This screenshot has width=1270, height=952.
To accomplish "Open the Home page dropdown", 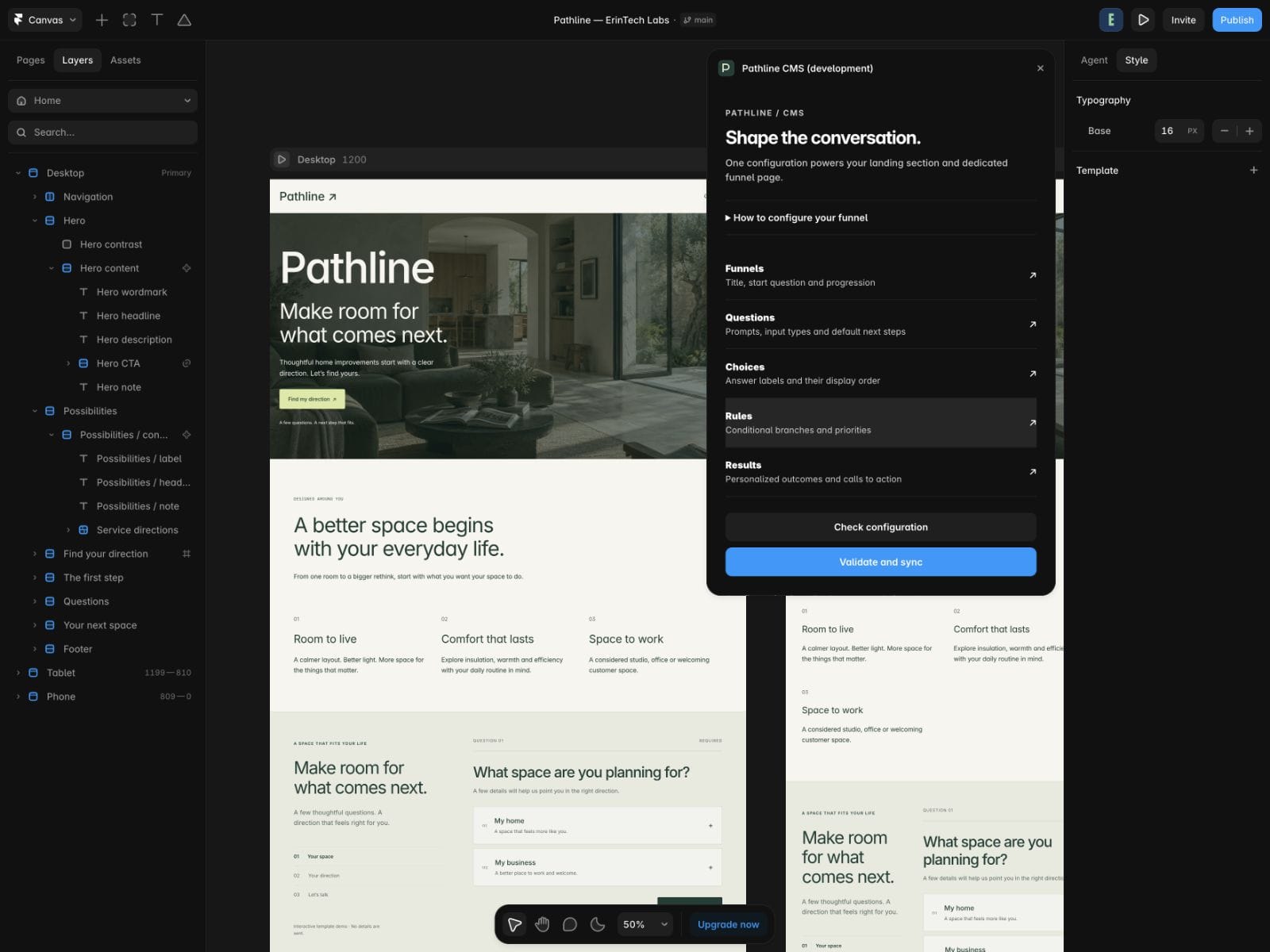I will point(102,101).
